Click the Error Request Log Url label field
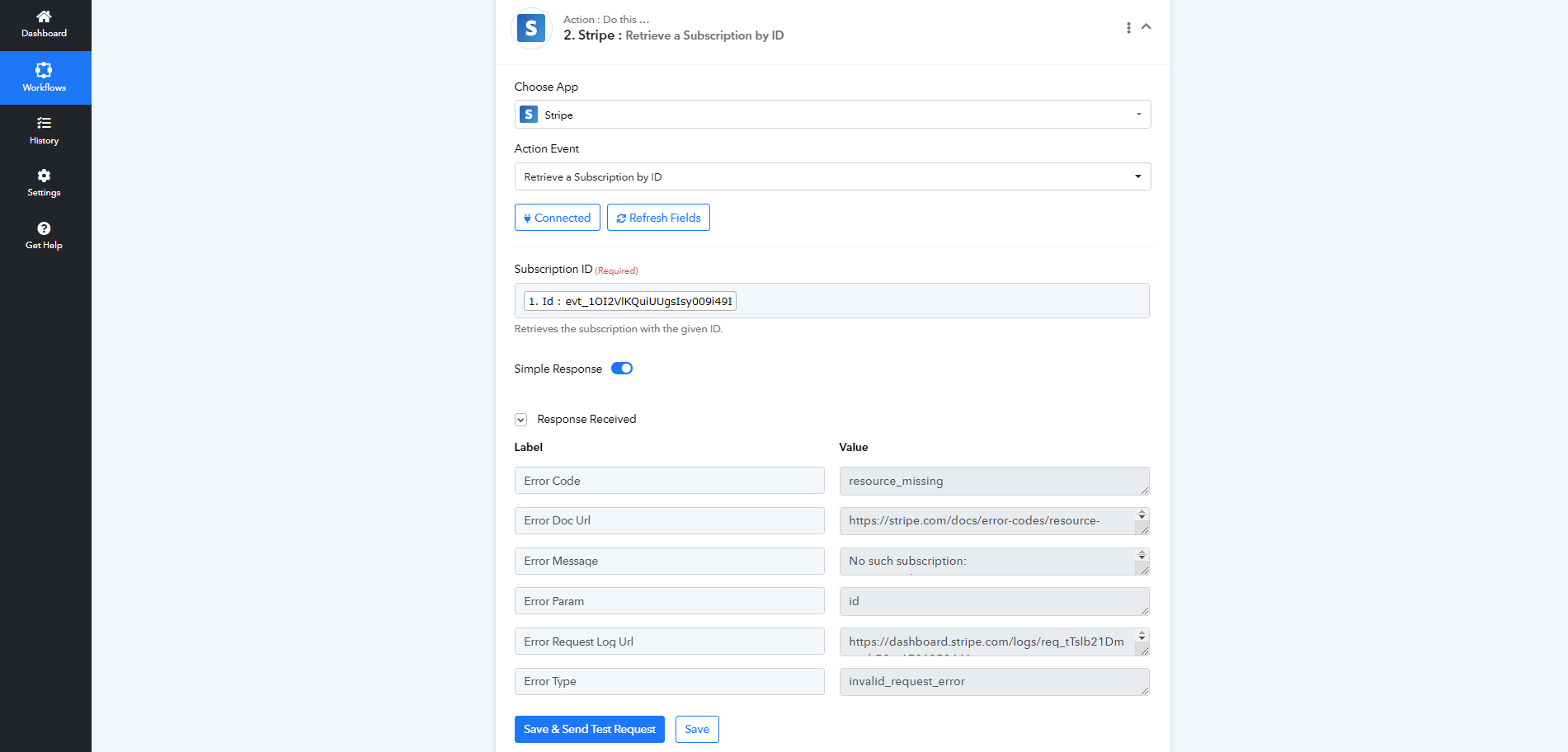The width and height of the screenshot is (1568, 752). (669, 642)
